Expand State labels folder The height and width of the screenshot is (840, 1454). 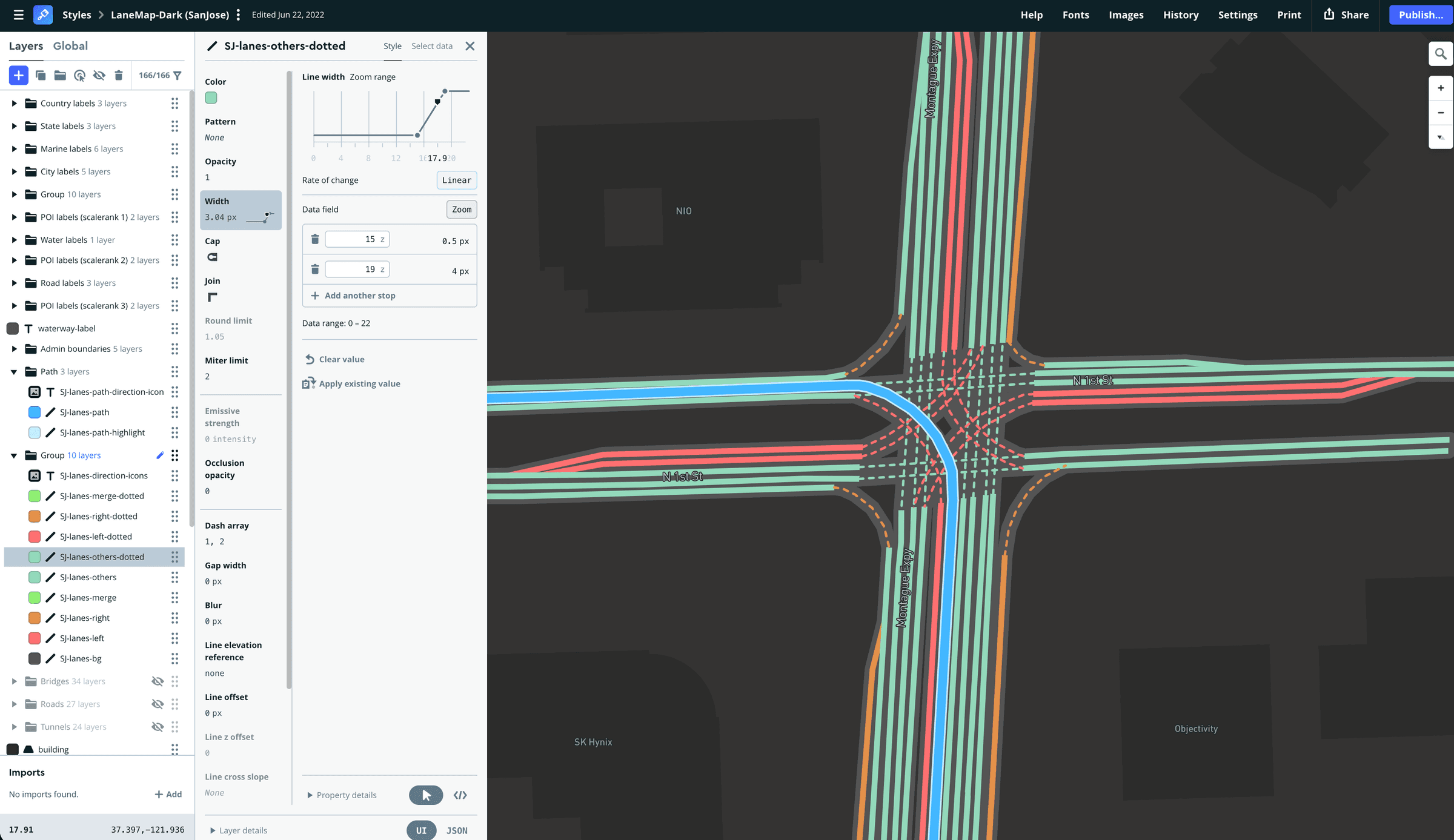pyautogui.click(x=15, y=127)
